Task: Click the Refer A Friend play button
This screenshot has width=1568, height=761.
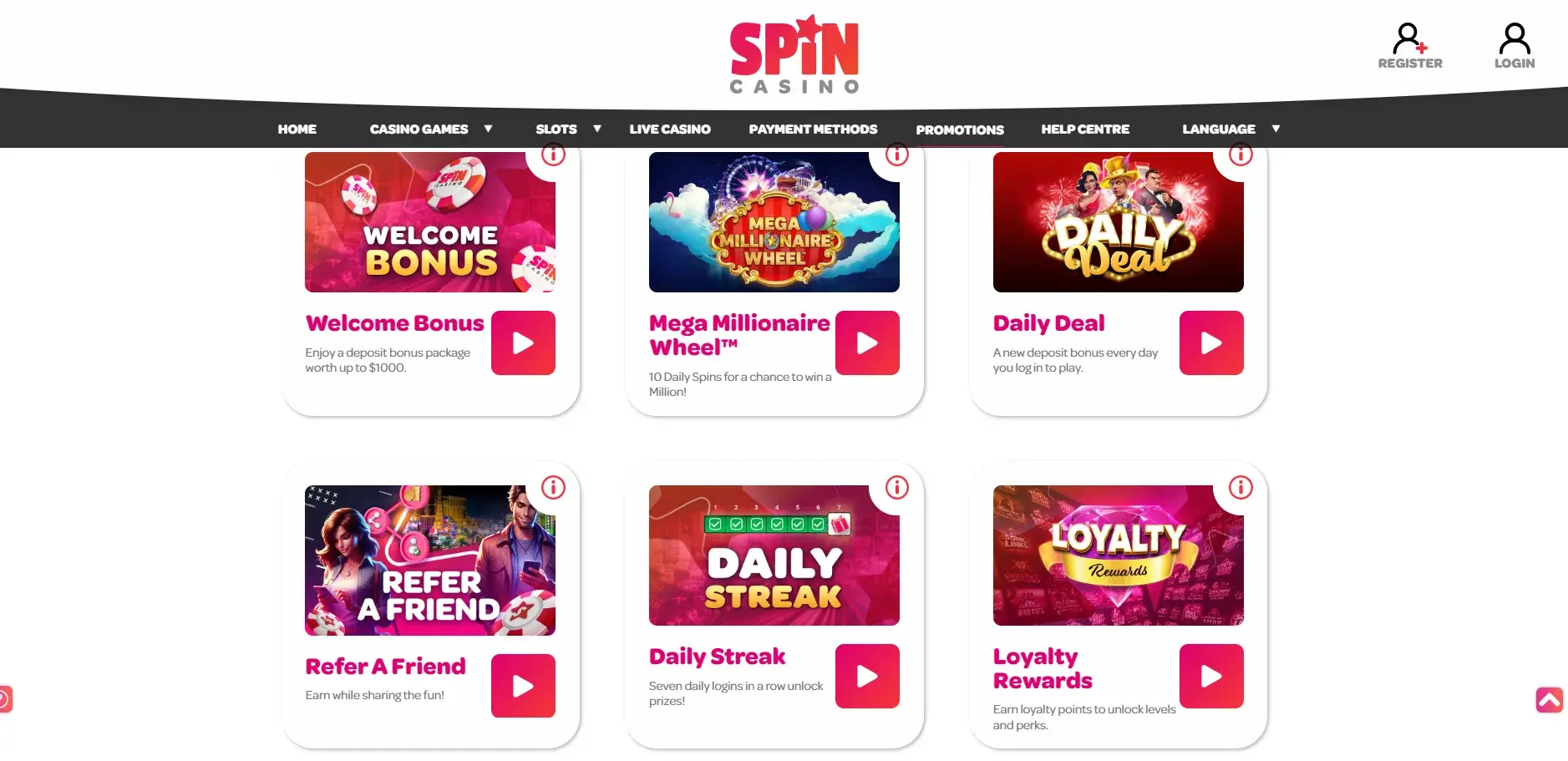Action: pos(523,686)
